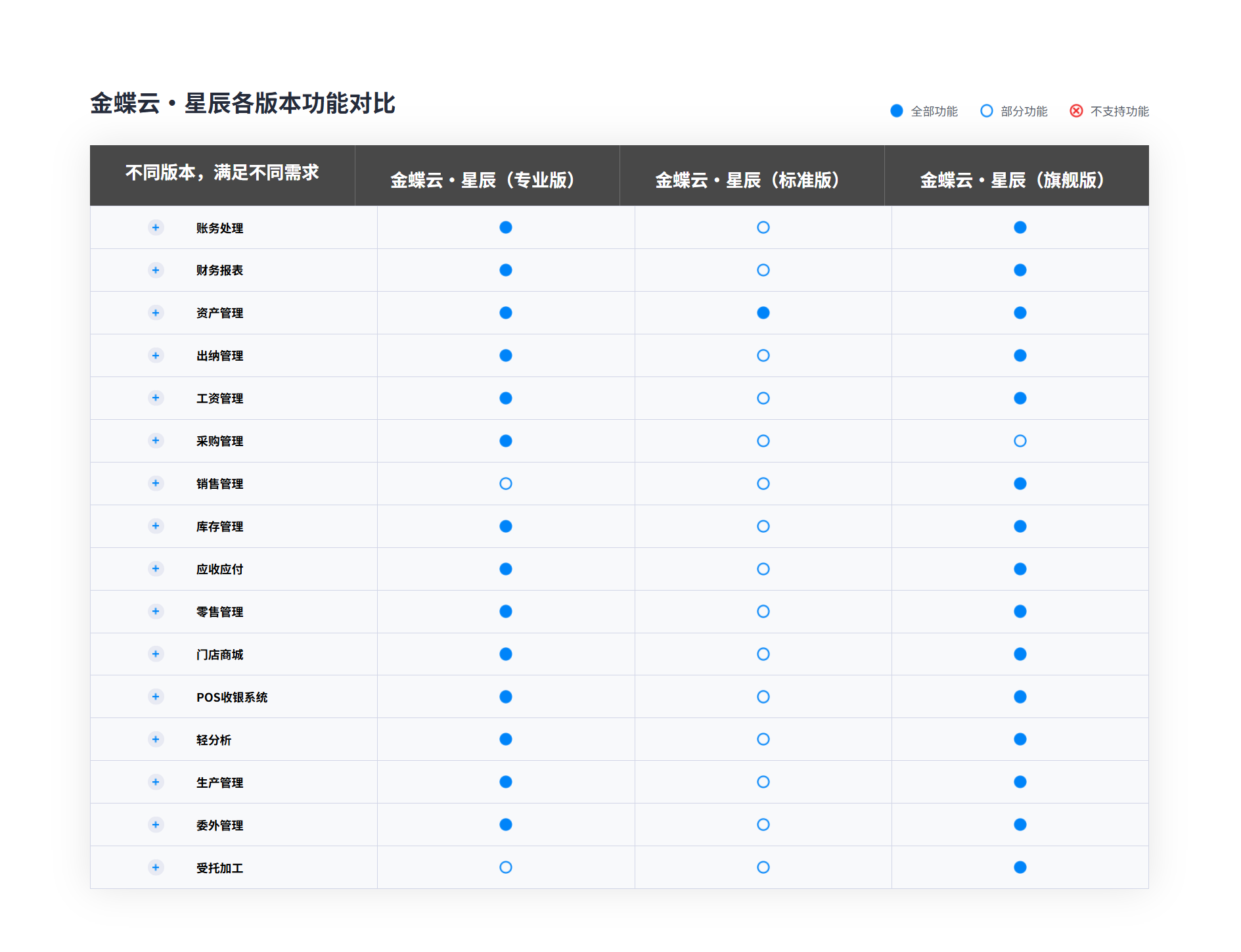Screen dimensions: 1241x952
Task: Open 工资管理 details via plus icon
Action: tap(156, 398)
